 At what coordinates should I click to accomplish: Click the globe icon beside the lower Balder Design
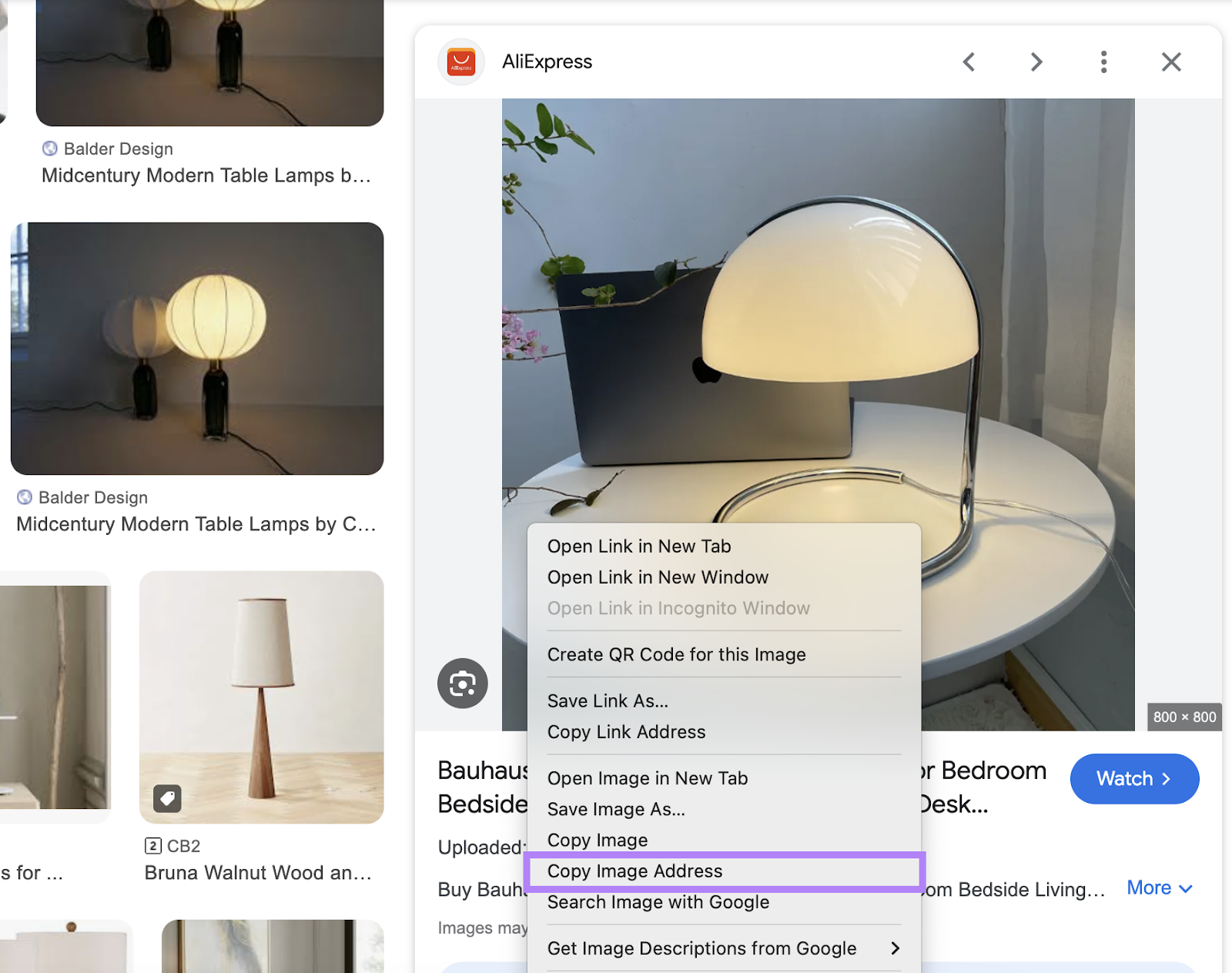tap(25, 497)
